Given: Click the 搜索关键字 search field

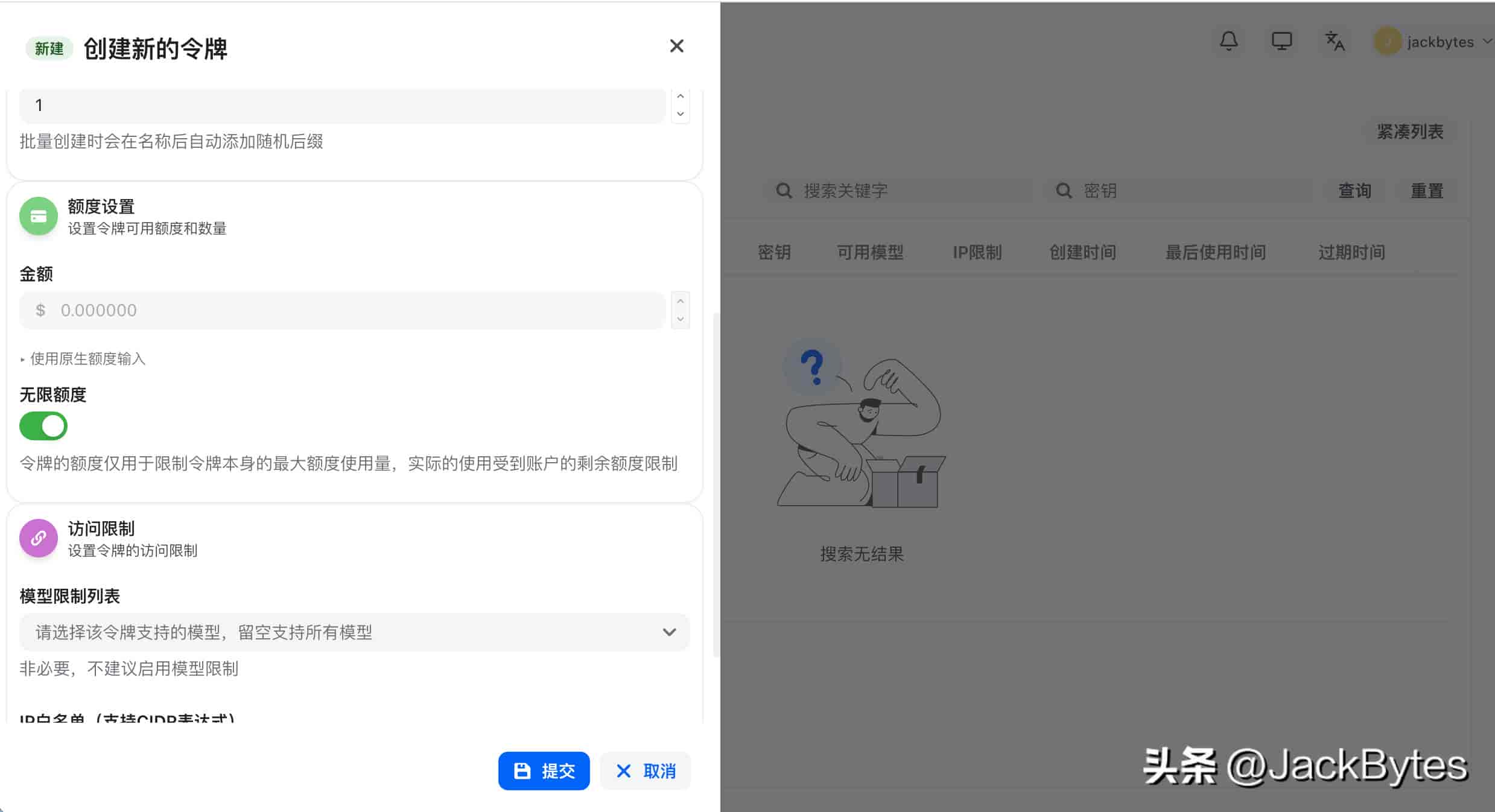Looking at the screenshot, I should [898, 191].
